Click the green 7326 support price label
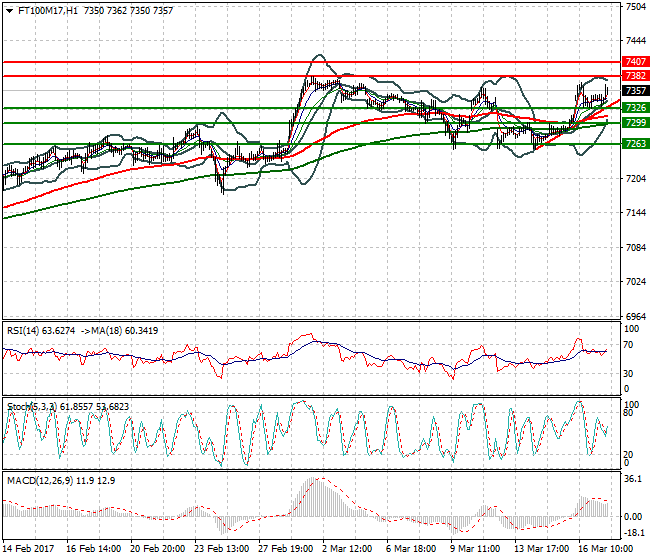 635,108
